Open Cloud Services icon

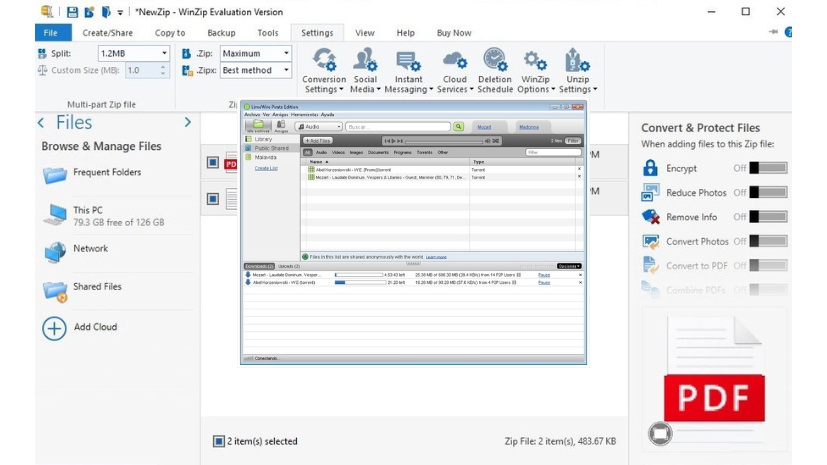click(x=455, y=62)
